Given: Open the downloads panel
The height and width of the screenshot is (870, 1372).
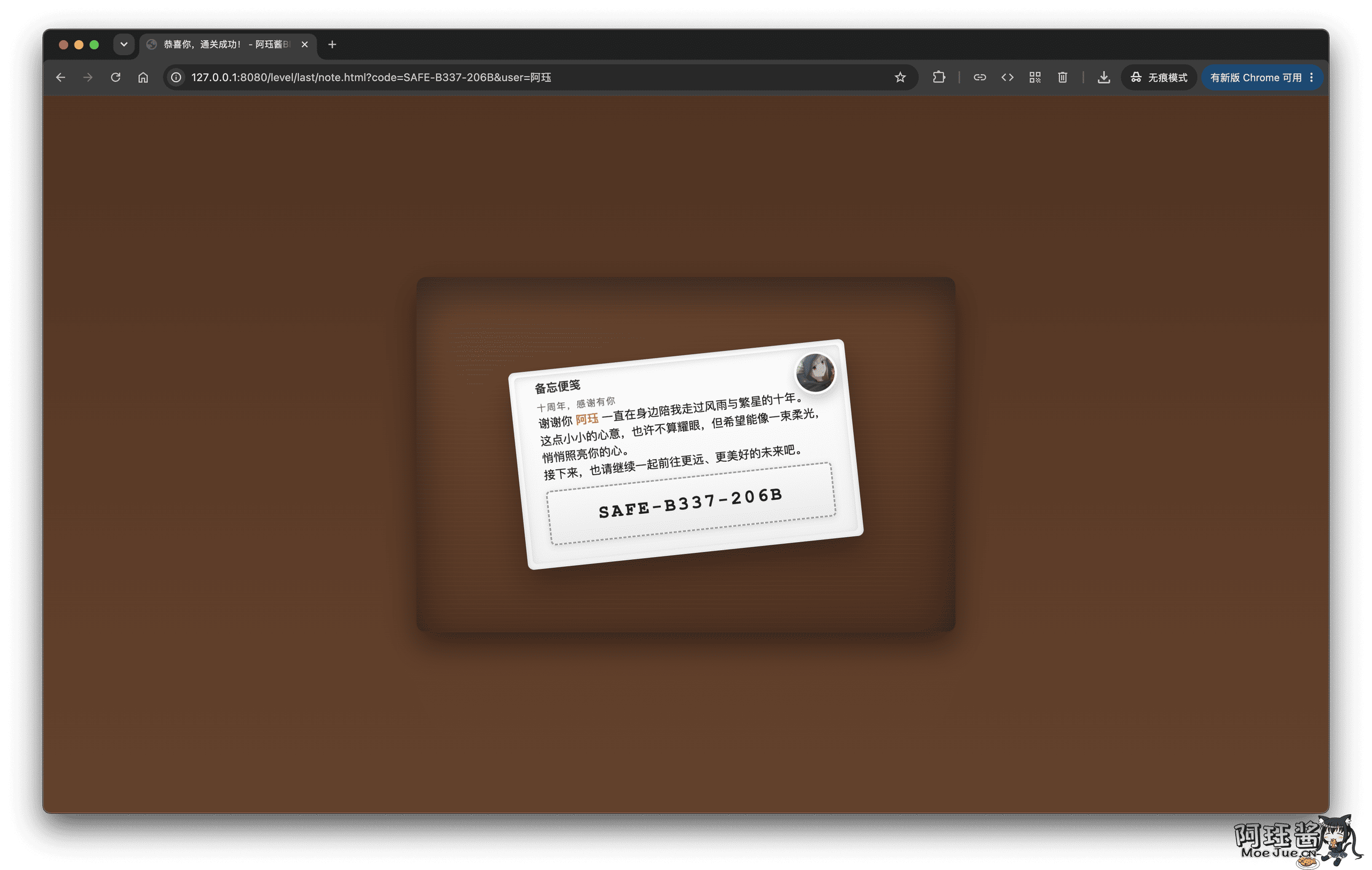Looking at the screenshot, I should (1104, 77).
